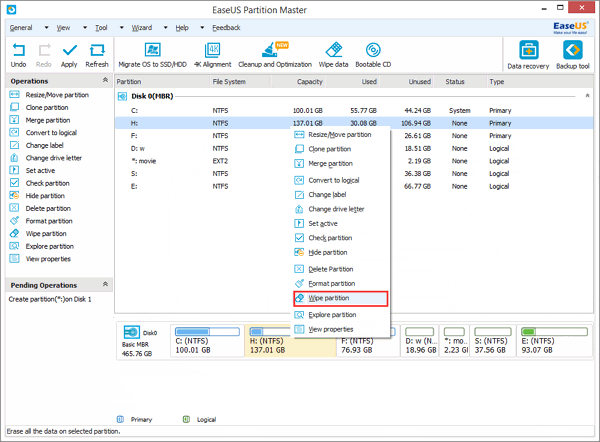600x442 pixels.
Task: Select the C: partition row
Action: tap(354, 111)
